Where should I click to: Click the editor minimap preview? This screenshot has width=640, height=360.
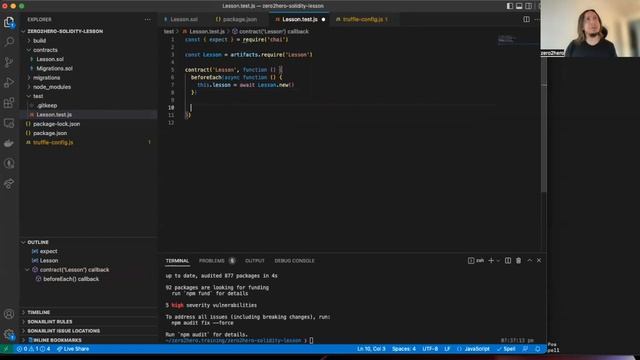click(518, 39)
